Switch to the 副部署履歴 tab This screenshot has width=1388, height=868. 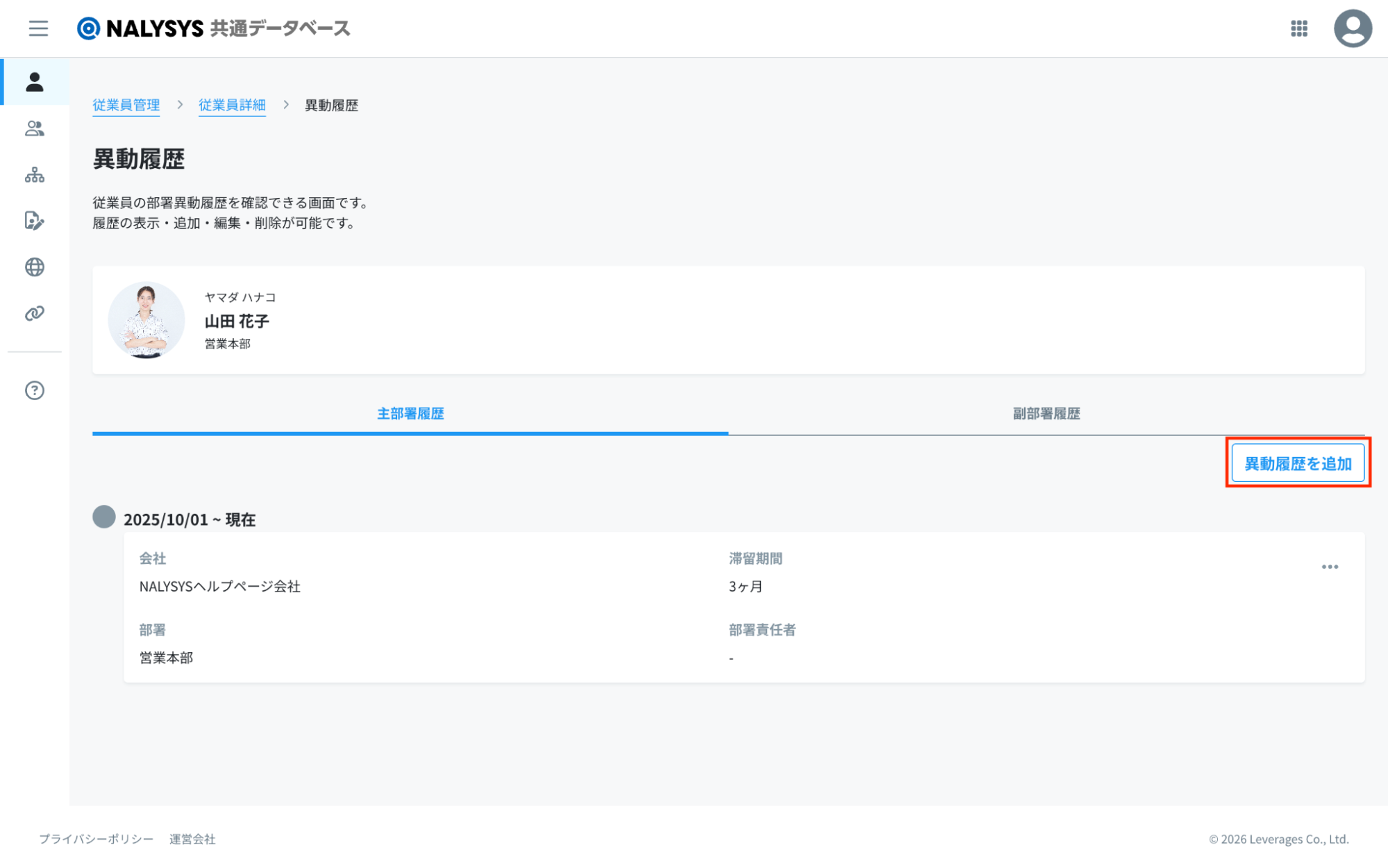click(1046, 414)
